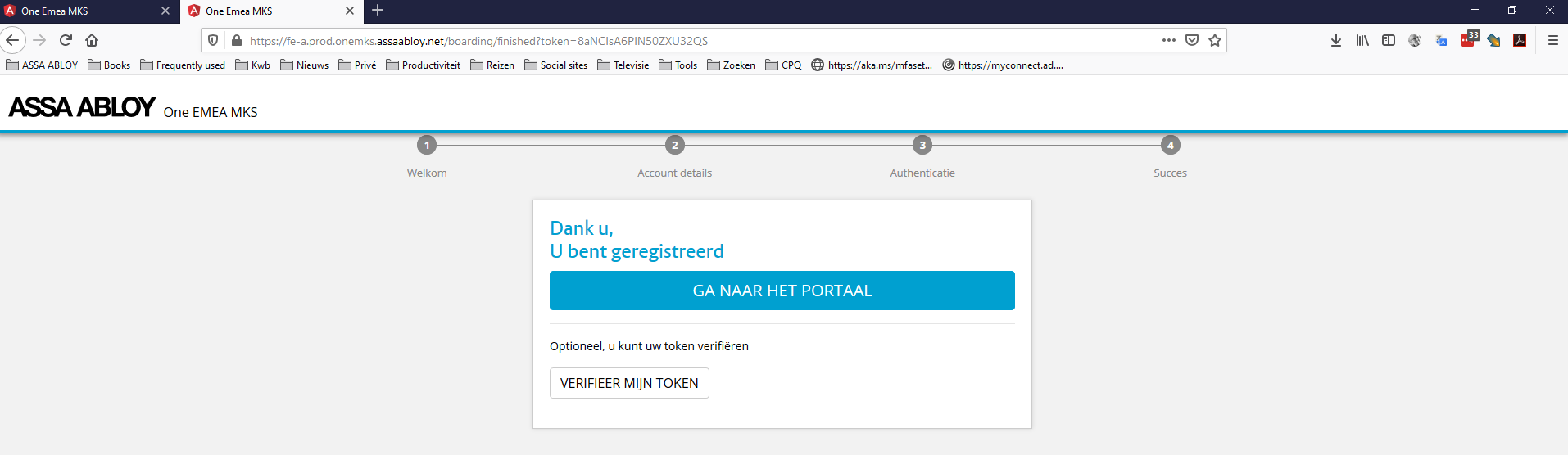
Task: Select step 3 Authenticatie in progress bar
Action: point(922,146)
